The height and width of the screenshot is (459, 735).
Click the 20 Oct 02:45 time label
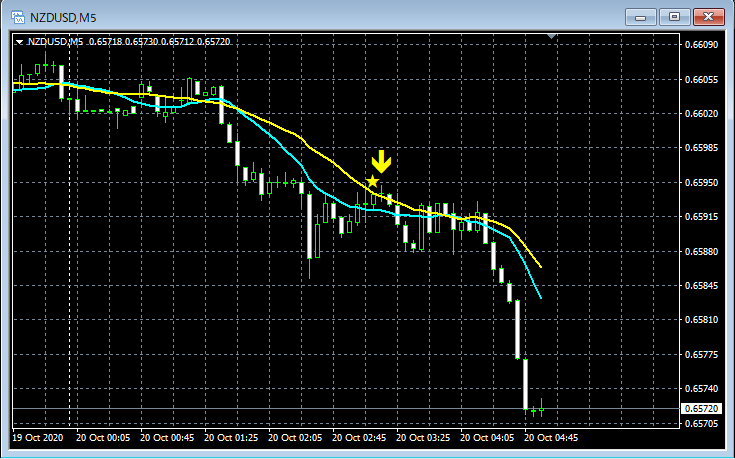[x=359, y=438]
